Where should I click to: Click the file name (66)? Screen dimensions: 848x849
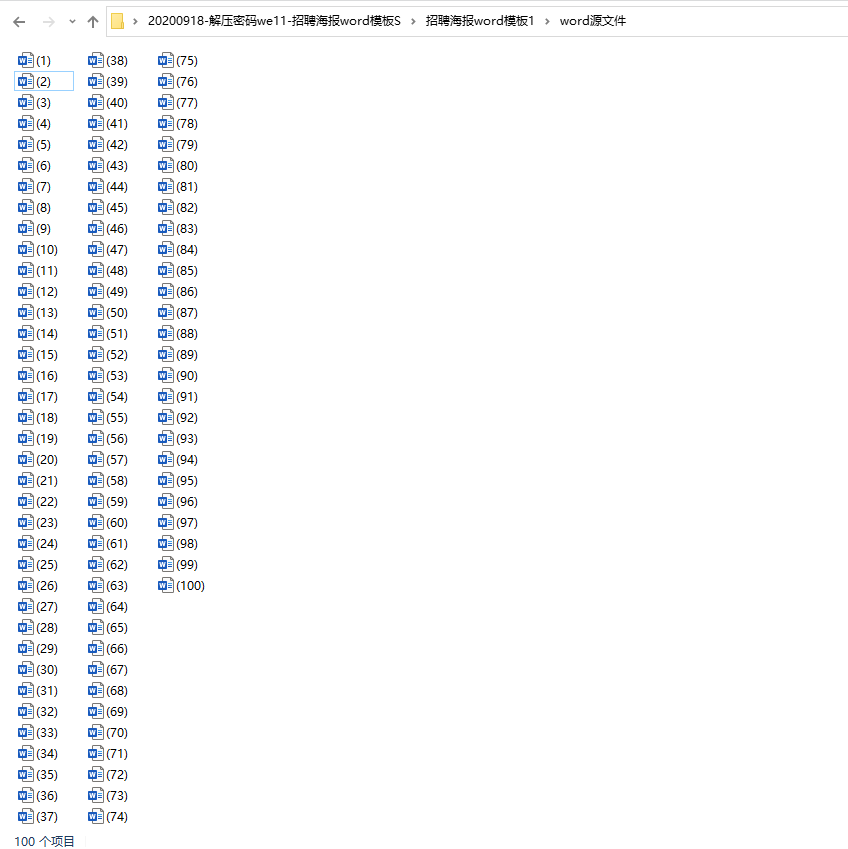[117, 649]
